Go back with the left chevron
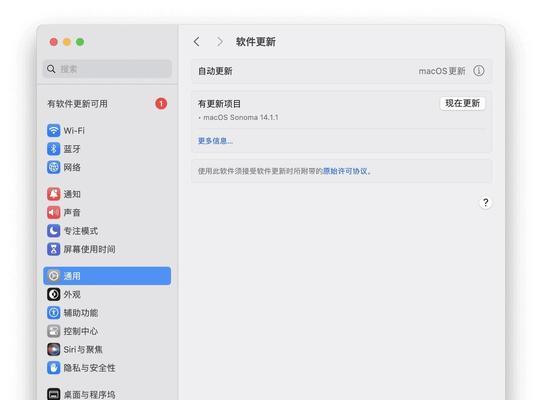The height and width of the screenshot is (400, 542). 196,42
